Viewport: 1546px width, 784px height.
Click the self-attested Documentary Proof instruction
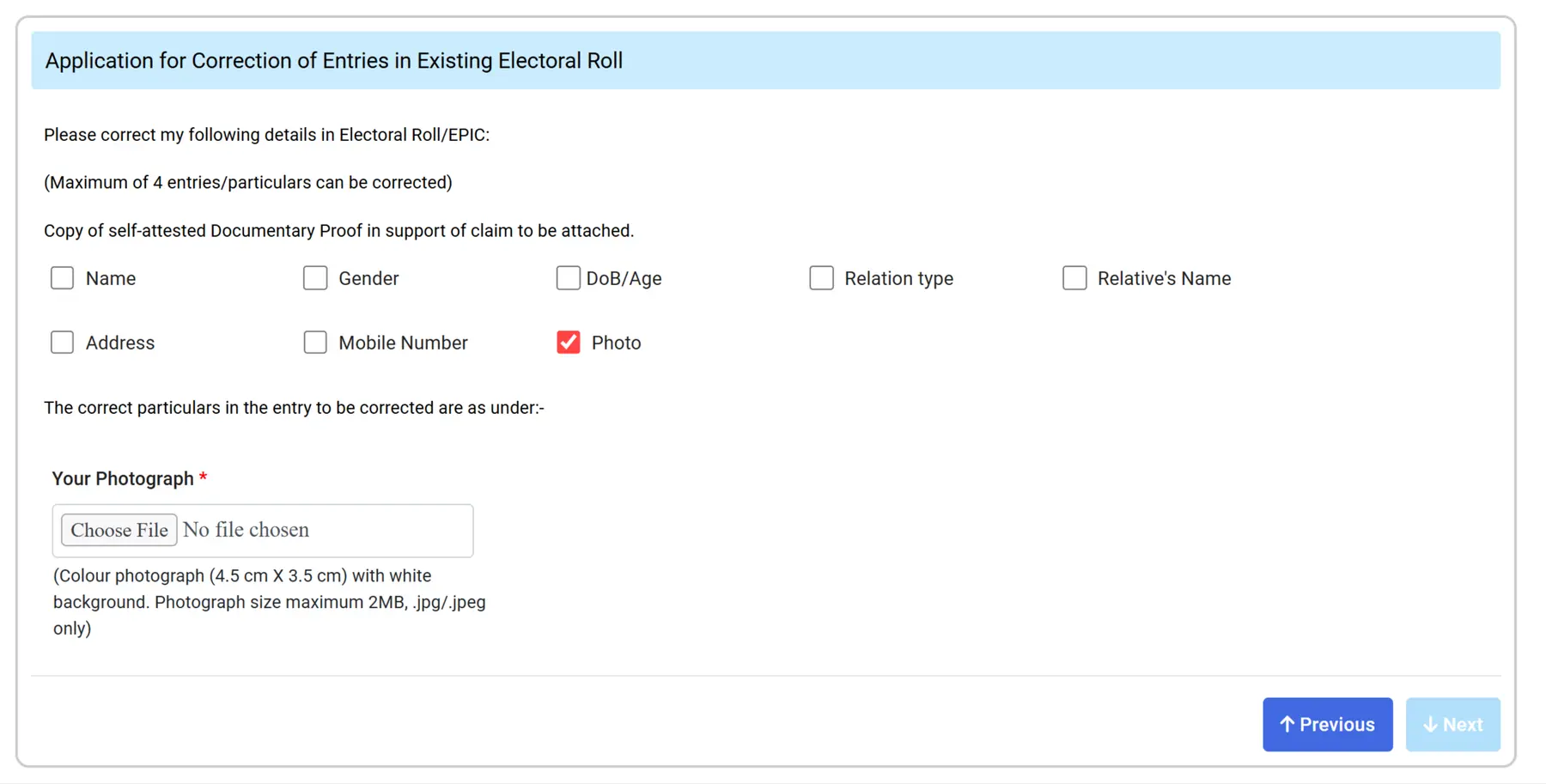click(x=339, y=231)
